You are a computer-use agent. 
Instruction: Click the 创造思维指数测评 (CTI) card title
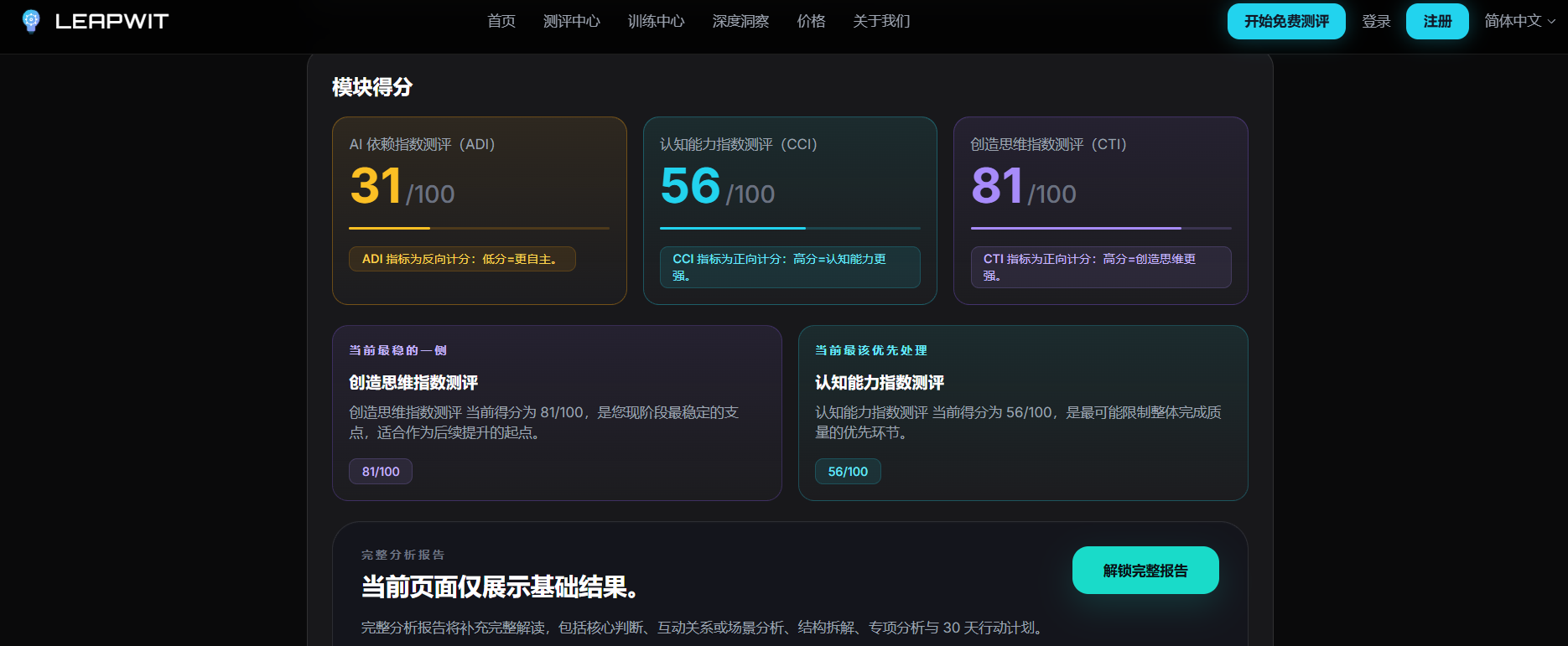(x=1048, y=144)
